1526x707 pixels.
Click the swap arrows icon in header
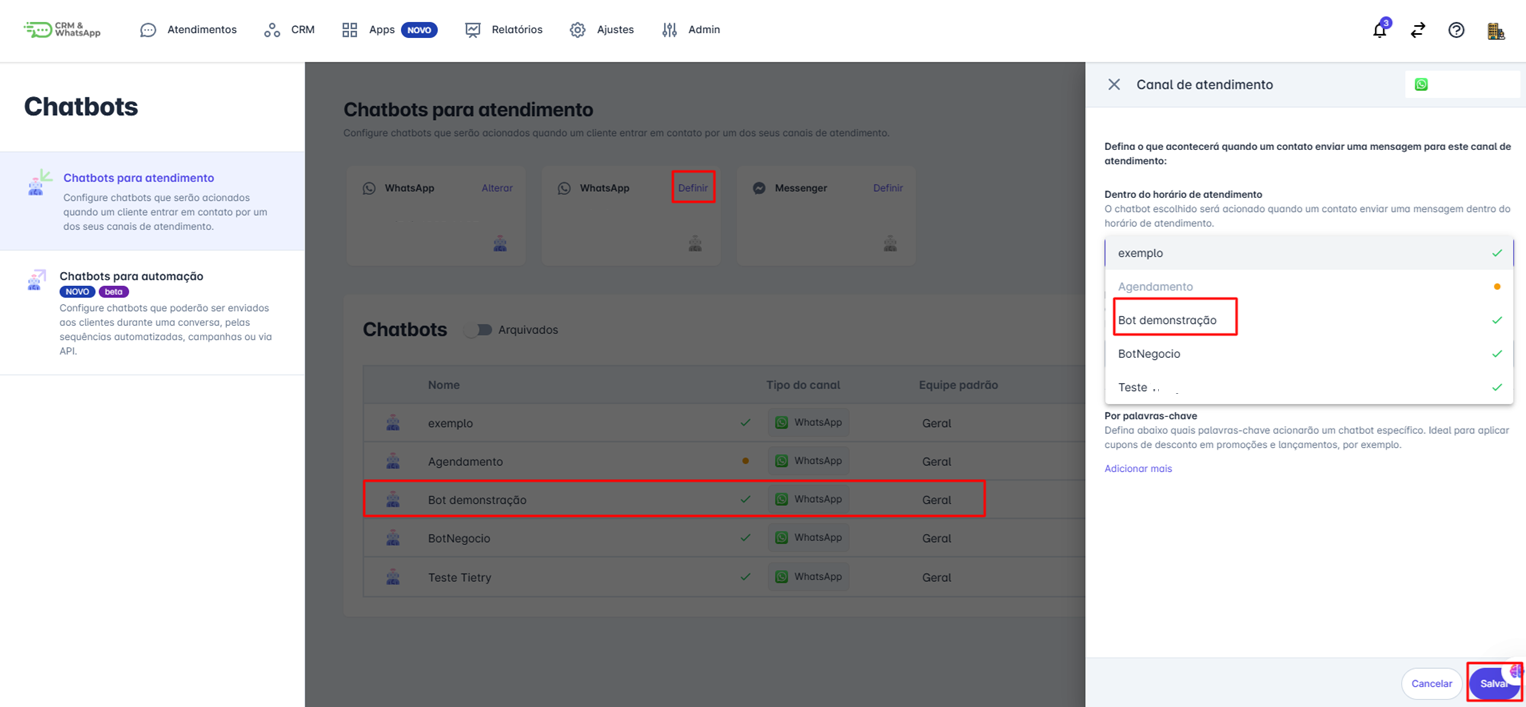click(x=1418, y=30)
